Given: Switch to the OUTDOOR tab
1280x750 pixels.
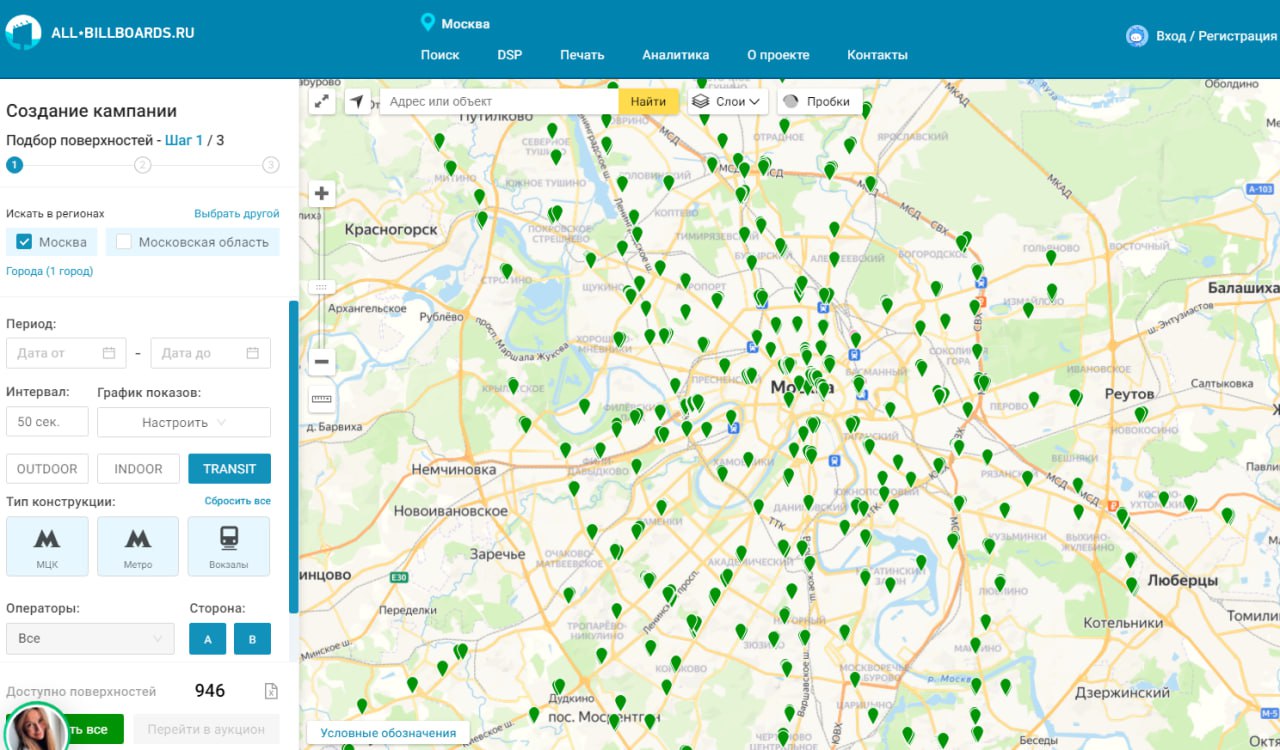Looking at the screenshot, I should pos(47,469).
